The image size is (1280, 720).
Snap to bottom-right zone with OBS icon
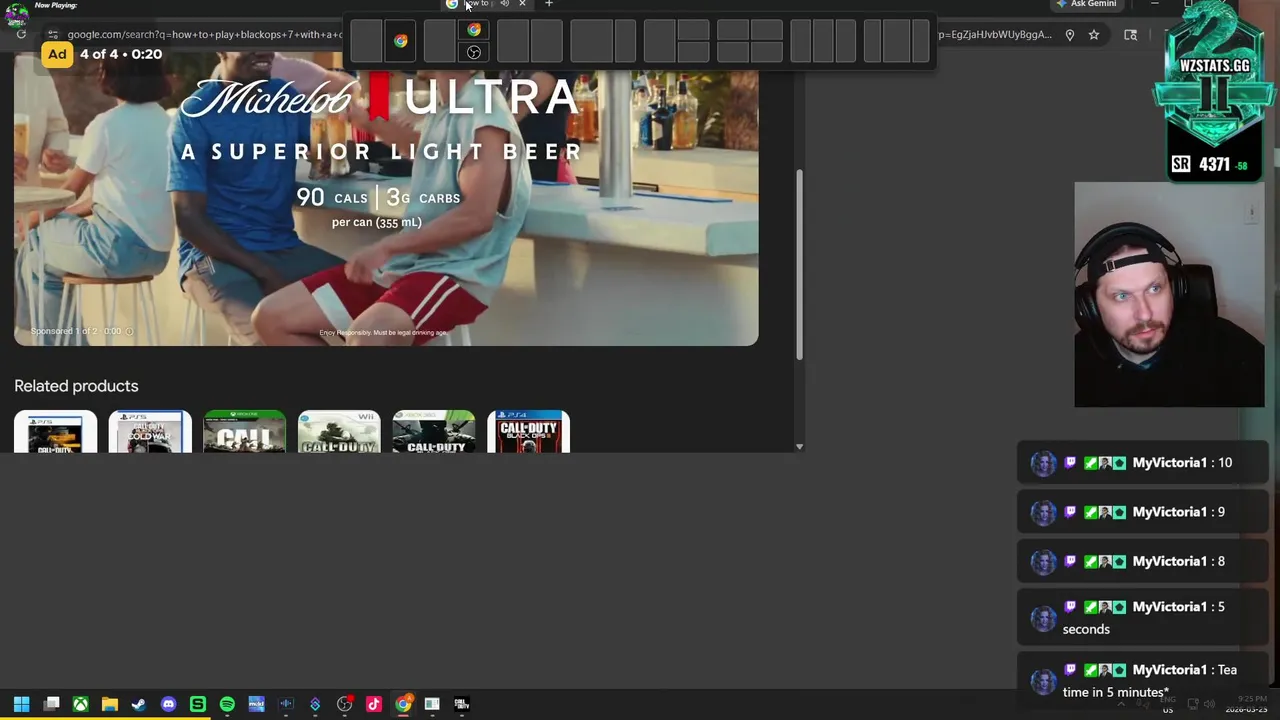pos(474,52)
